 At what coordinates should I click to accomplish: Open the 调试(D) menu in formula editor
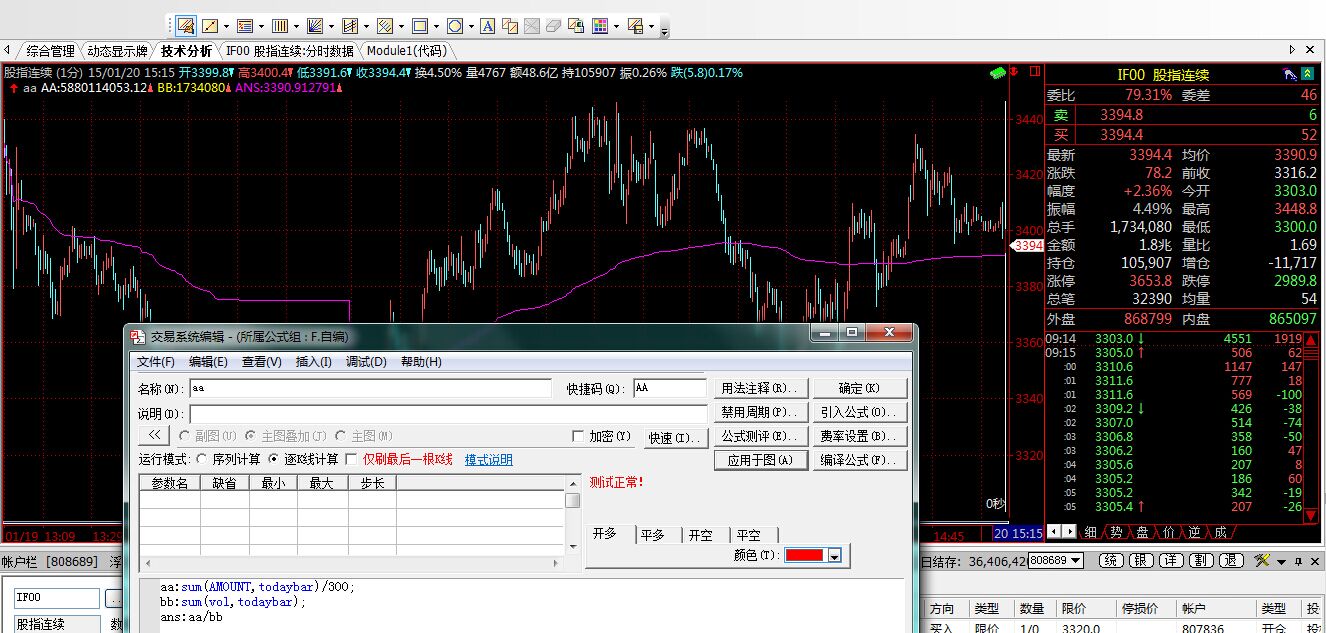click(x=366, y=362)
